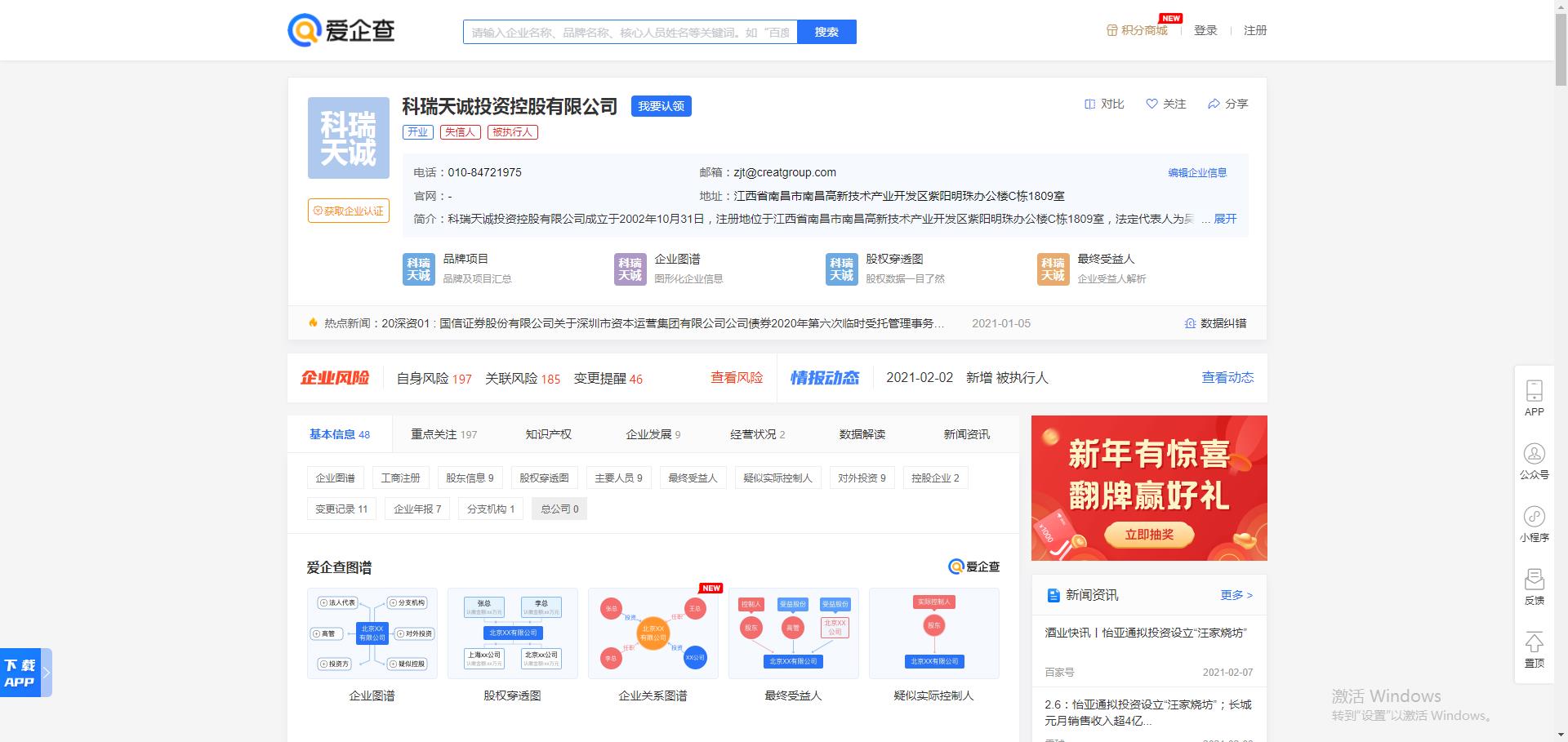Open 更多 news link

point(1236,595)
